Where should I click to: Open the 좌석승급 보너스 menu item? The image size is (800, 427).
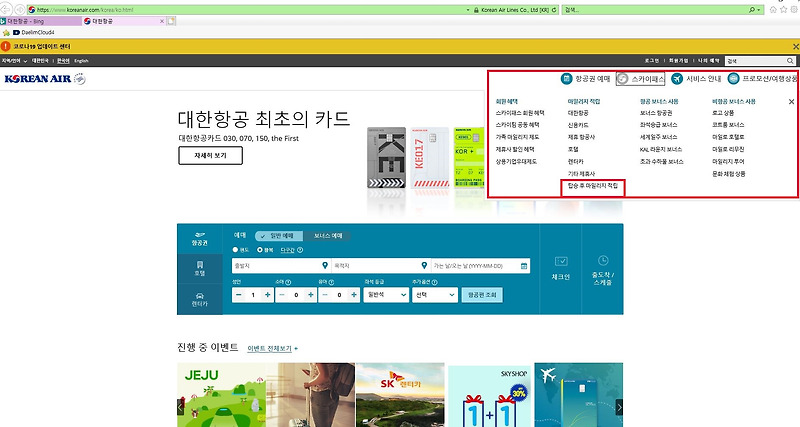coord(659,125)
